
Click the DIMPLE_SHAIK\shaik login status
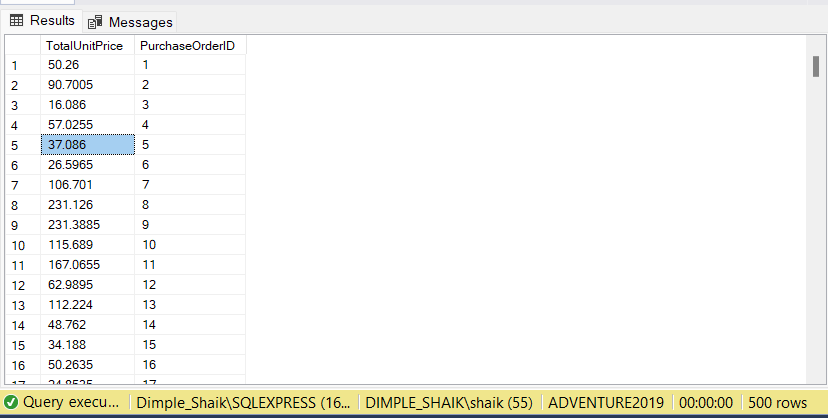[x=448, y=402]
